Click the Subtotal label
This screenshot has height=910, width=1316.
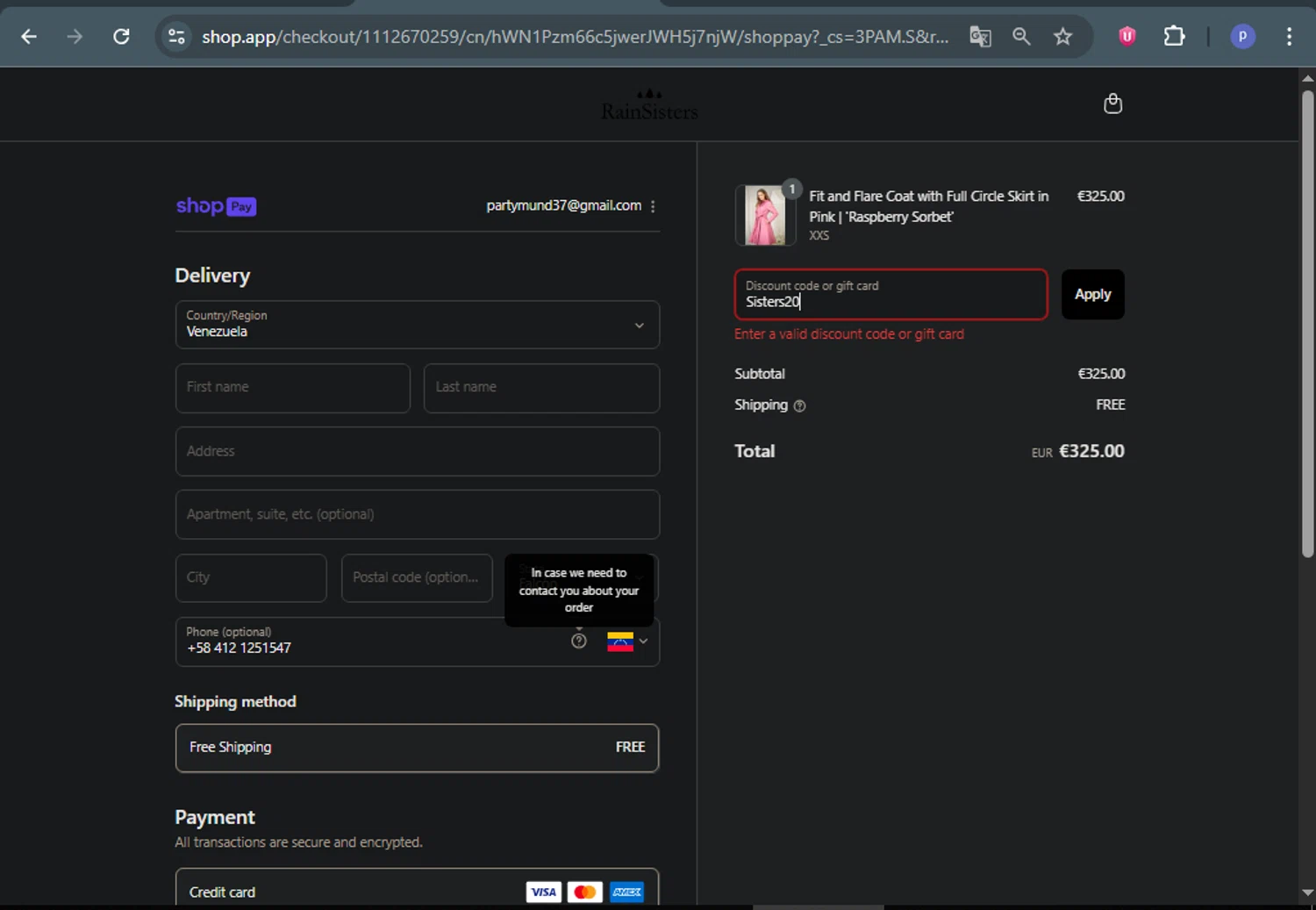click(760, 374)
